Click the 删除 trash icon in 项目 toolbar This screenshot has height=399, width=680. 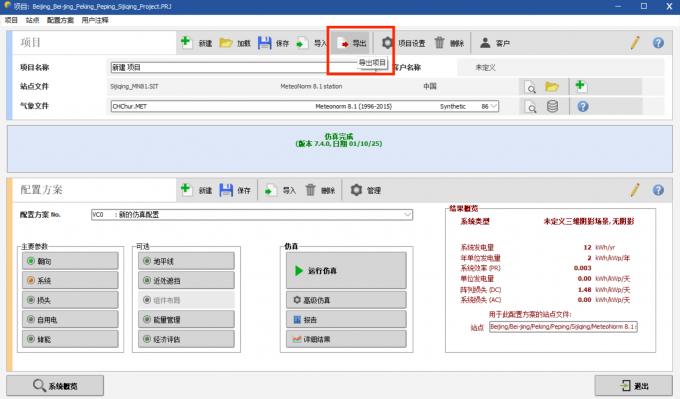point(440,43)
